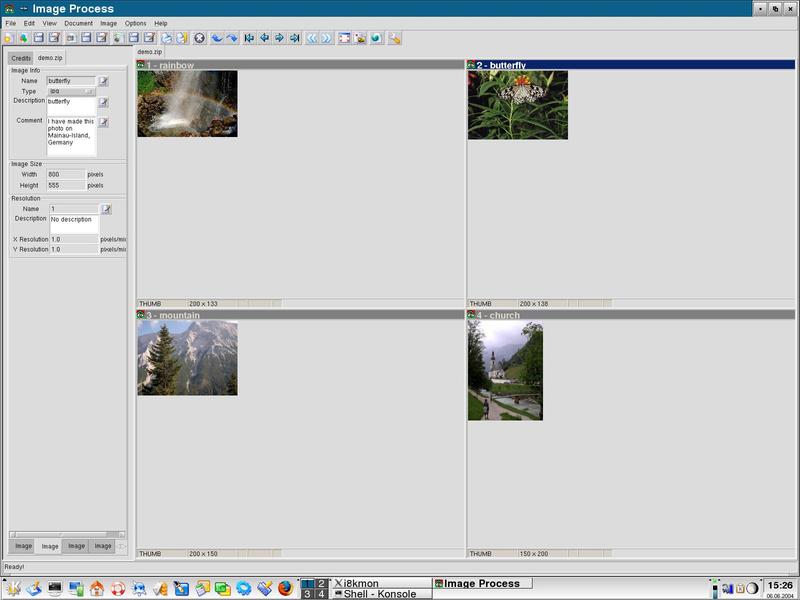Jump to first image using leftmost navigation arrow

tap(248, 38)
